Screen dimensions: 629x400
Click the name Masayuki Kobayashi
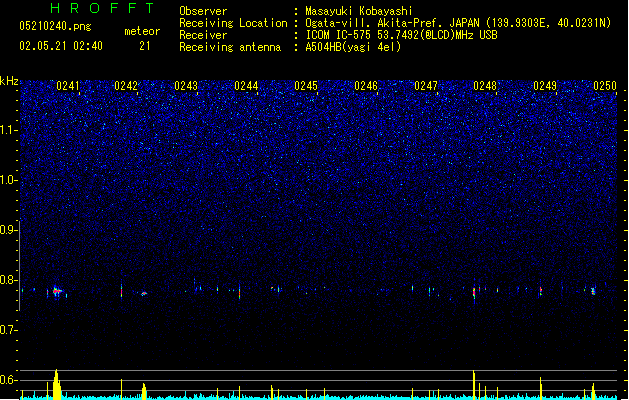point(359,11)
